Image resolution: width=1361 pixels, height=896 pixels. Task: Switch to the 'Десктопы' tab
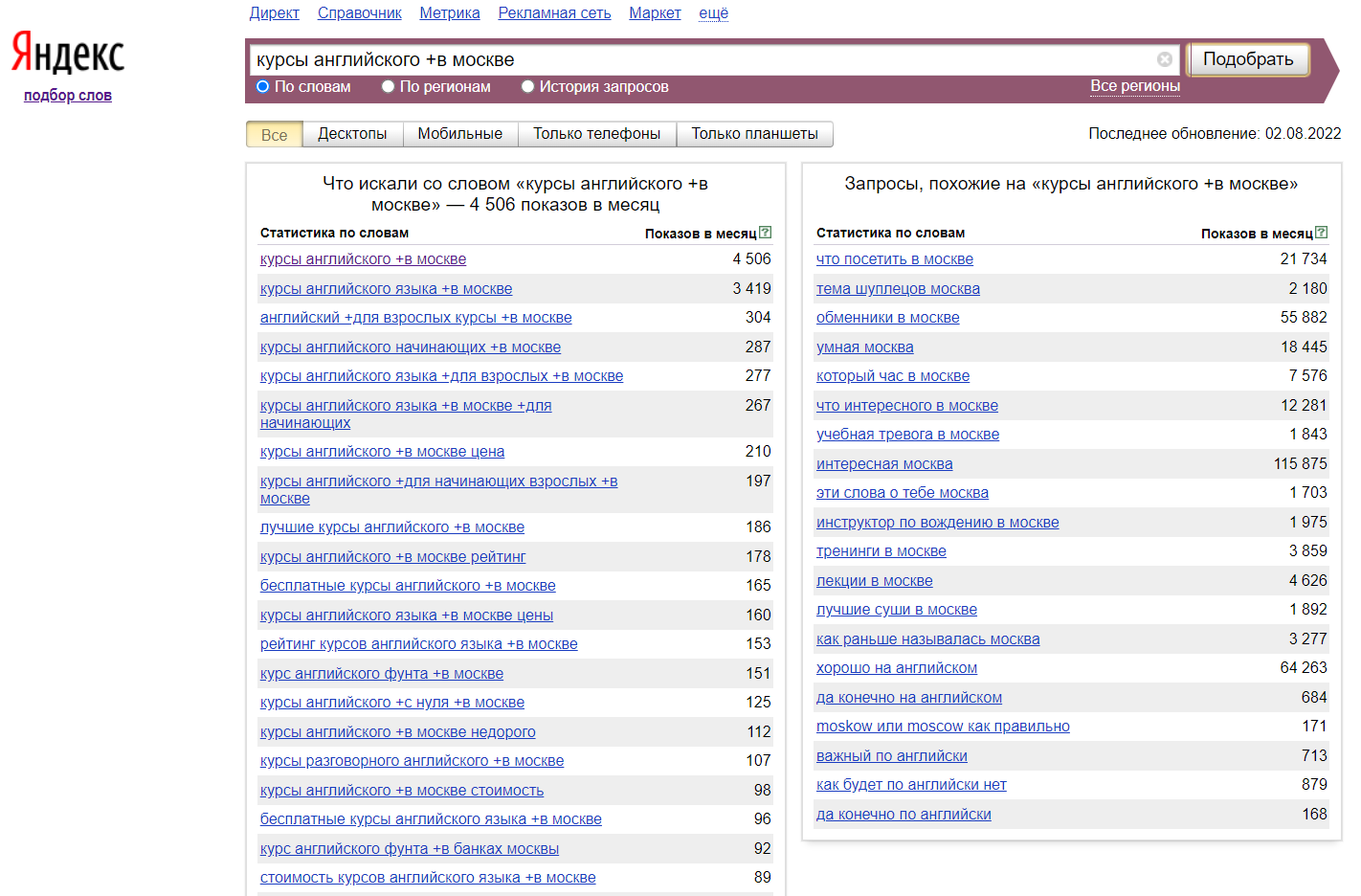click(x=352, y=134)
